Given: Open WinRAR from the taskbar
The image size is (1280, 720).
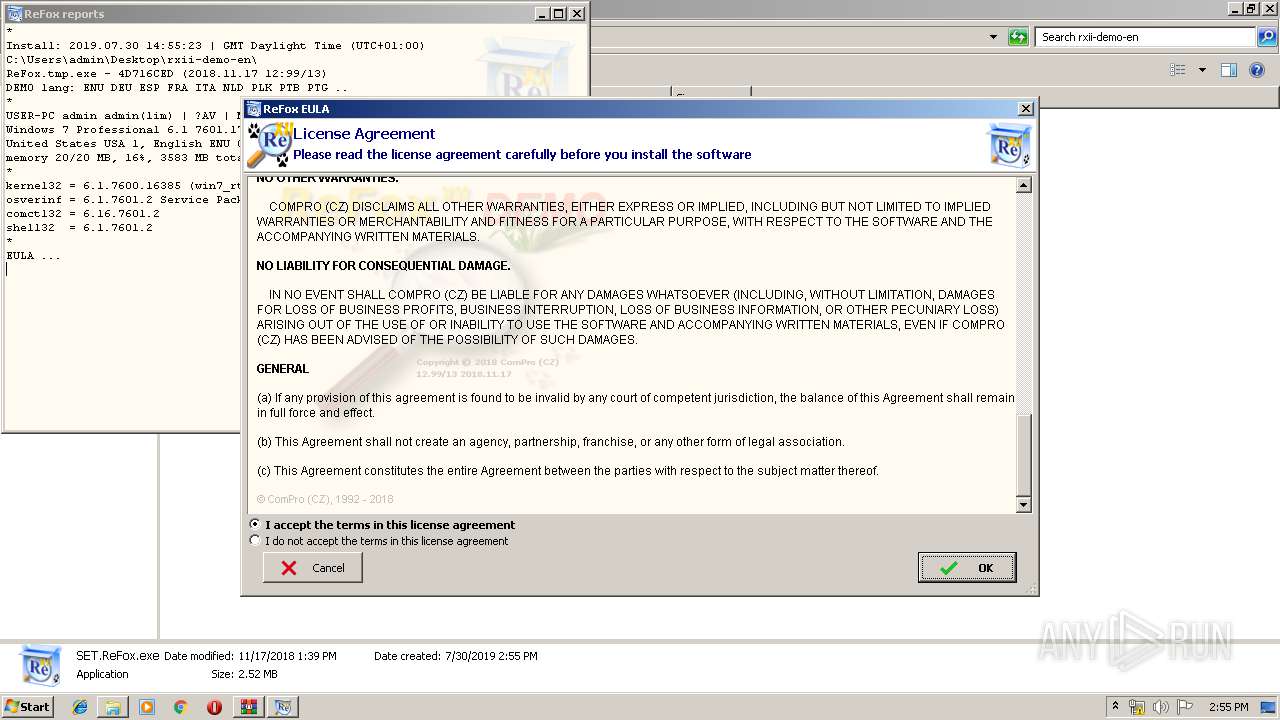Looking at the screenshot, I should coord(249,707).
